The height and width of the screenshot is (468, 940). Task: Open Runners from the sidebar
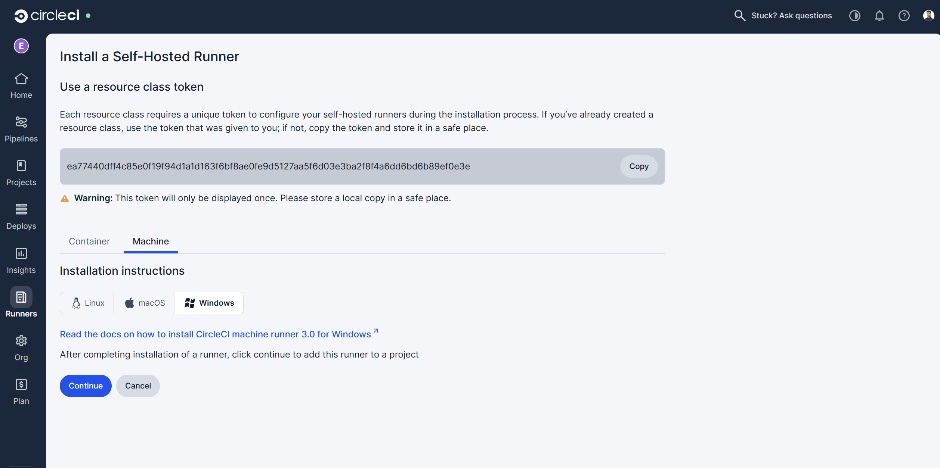21,303
